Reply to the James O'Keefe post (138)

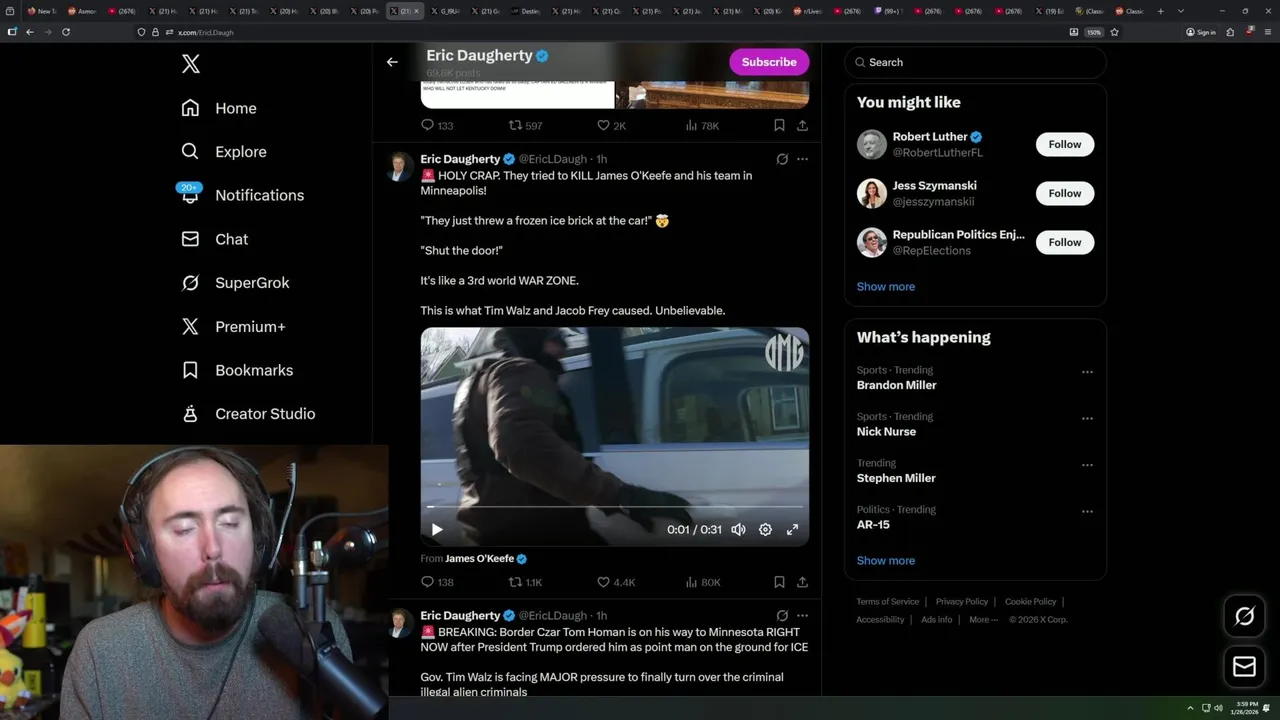(437, 582)
